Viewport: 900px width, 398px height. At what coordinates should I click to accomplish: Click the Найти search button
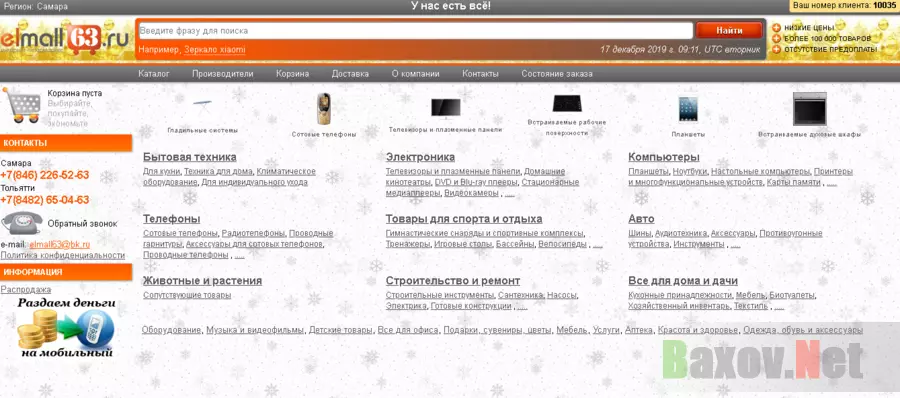[729, 31]
